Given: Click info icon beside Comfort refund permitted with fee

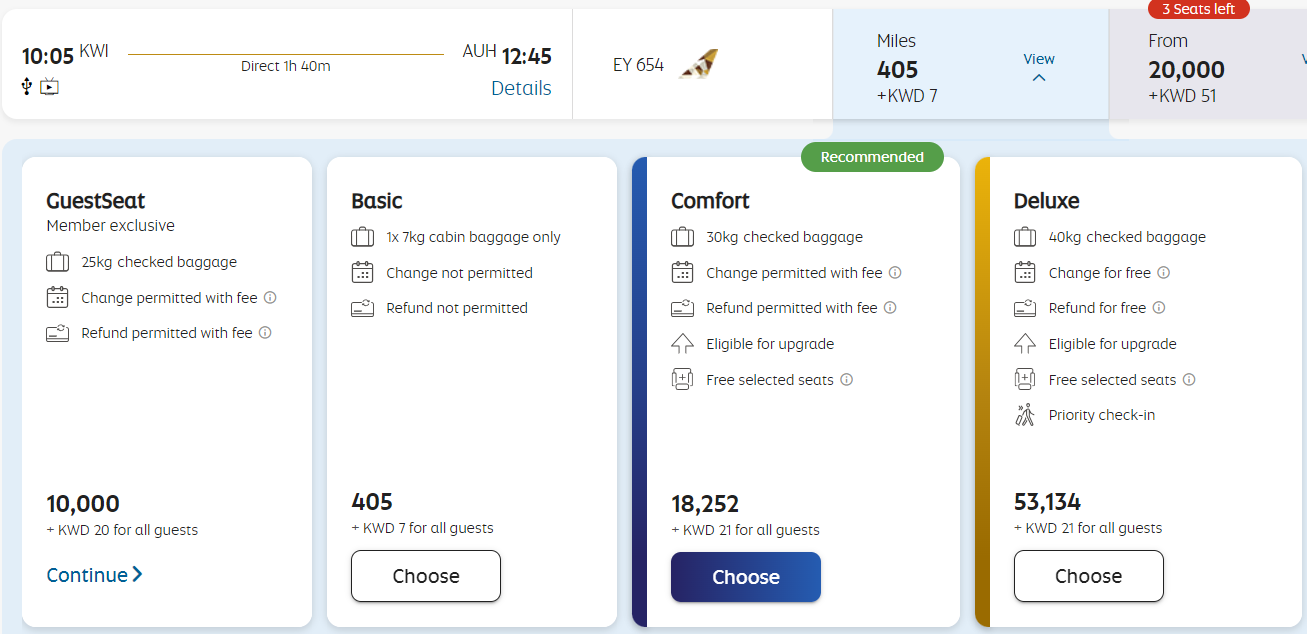Looking at the screenshot, I should pos(890,308).
